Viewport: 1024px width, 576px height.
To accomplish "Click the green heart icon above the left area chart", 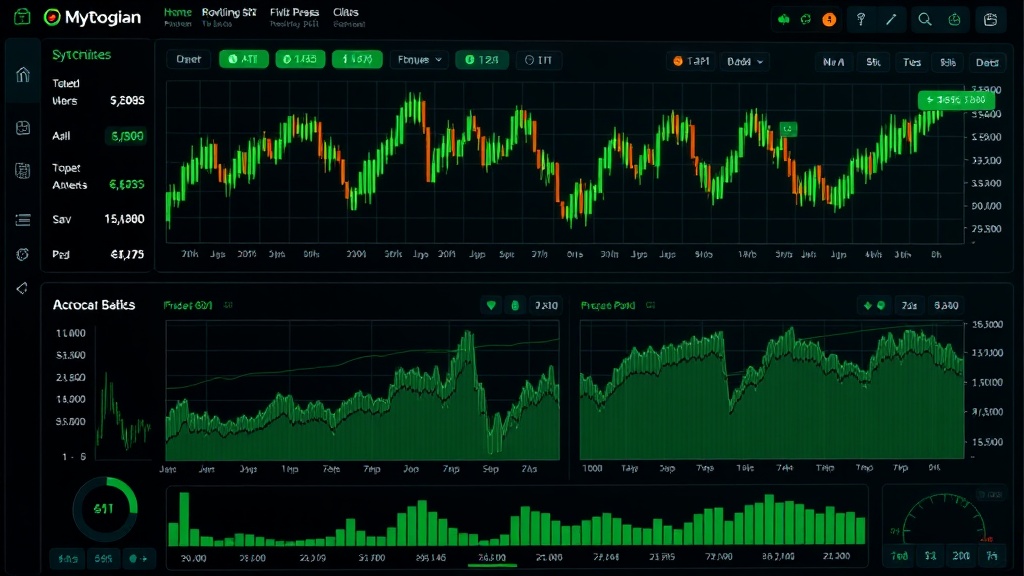I will pyautogui.click(x=491, y=305).
